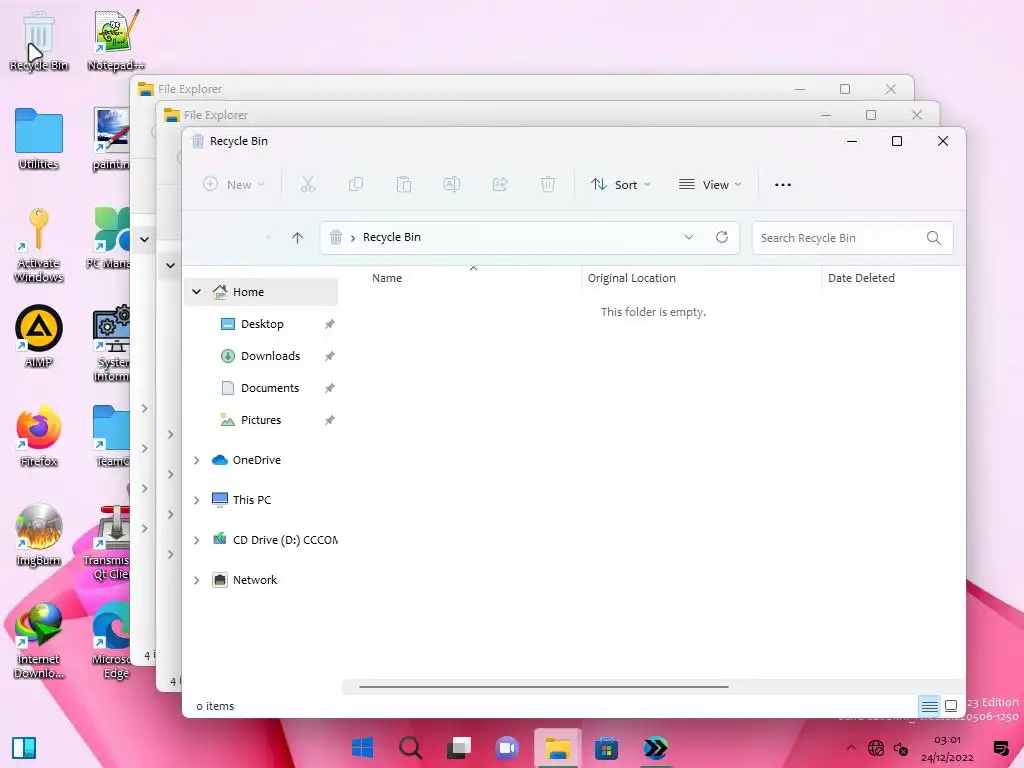Click the Recycle Bin icon in address bar
The height and width of the screenshot is (768, 1024).
336,237
